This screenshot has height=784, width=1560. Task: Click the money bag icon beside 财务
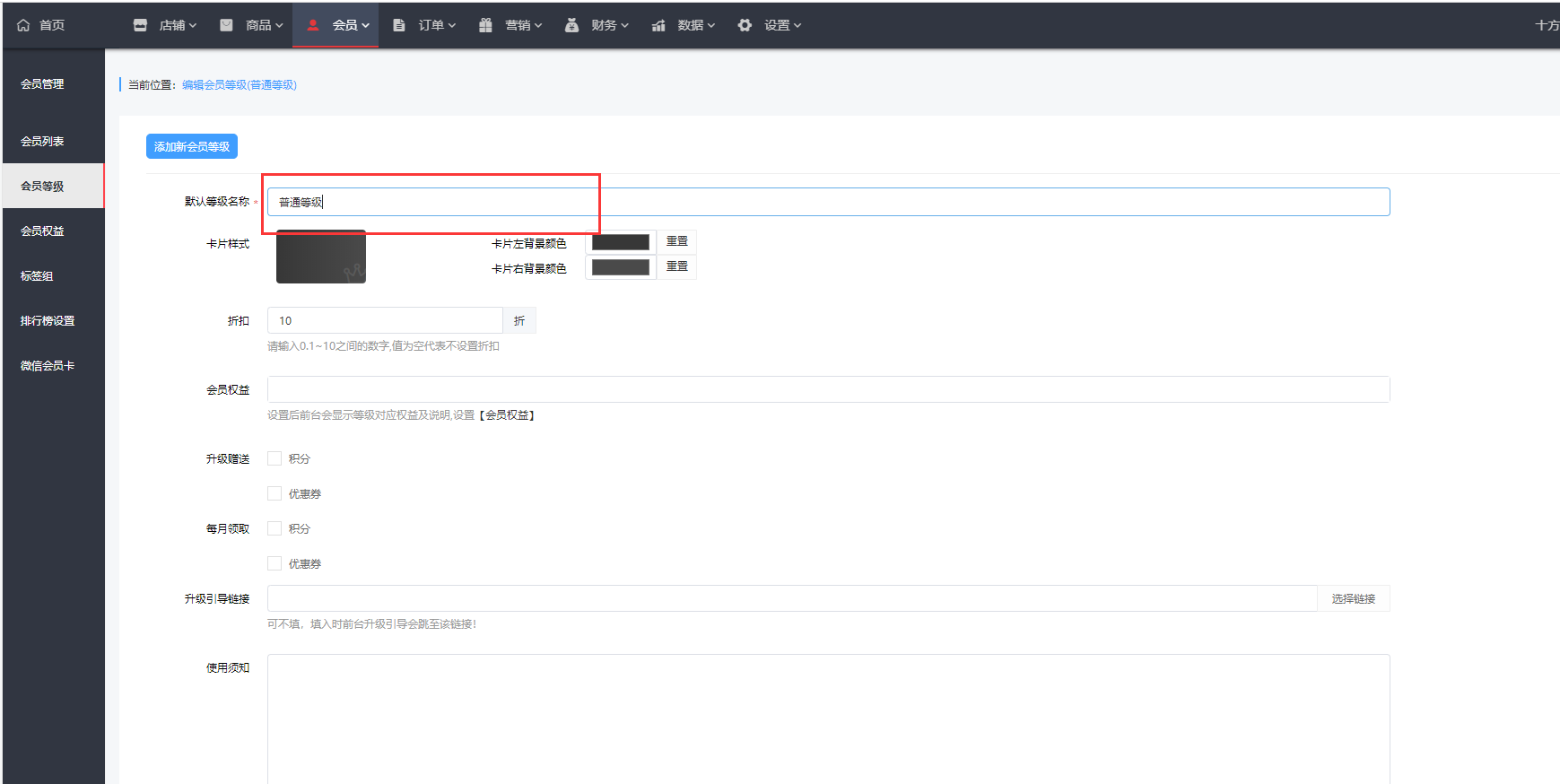[x=571, y=25]
